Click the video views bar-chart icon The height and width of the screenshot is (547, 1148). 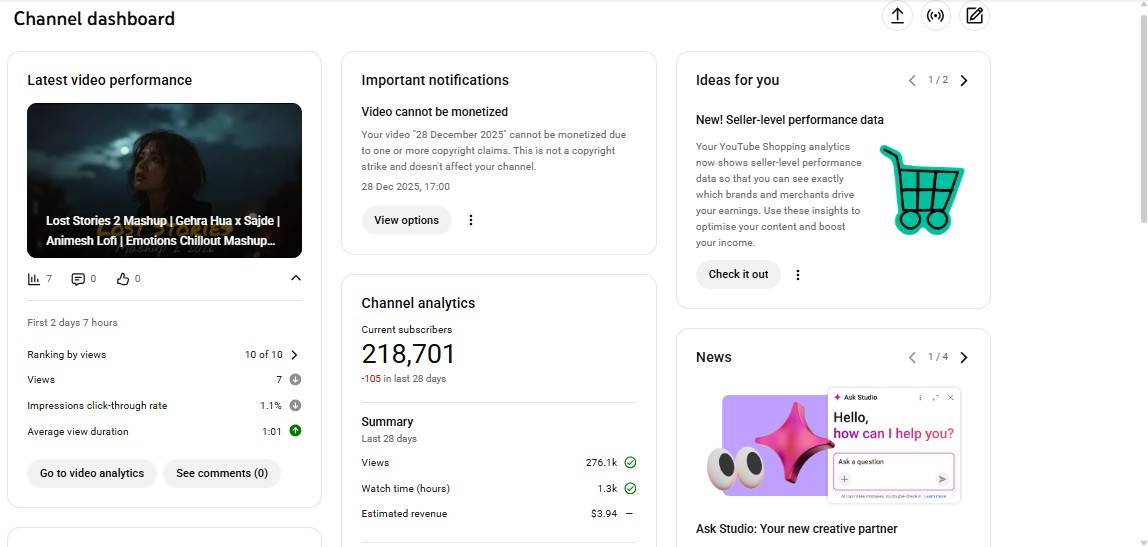[34, 279]
